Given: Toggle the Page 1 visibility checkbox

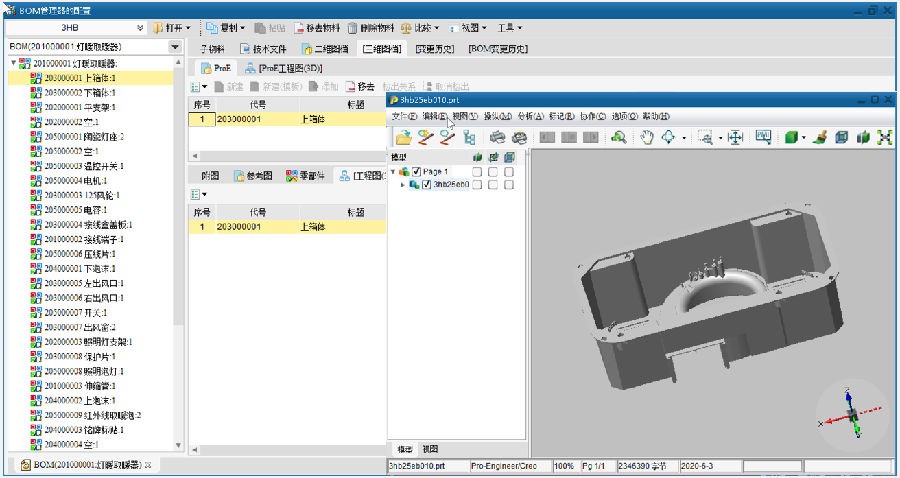Looking at the screenshot, I should [x=417, y=172].
